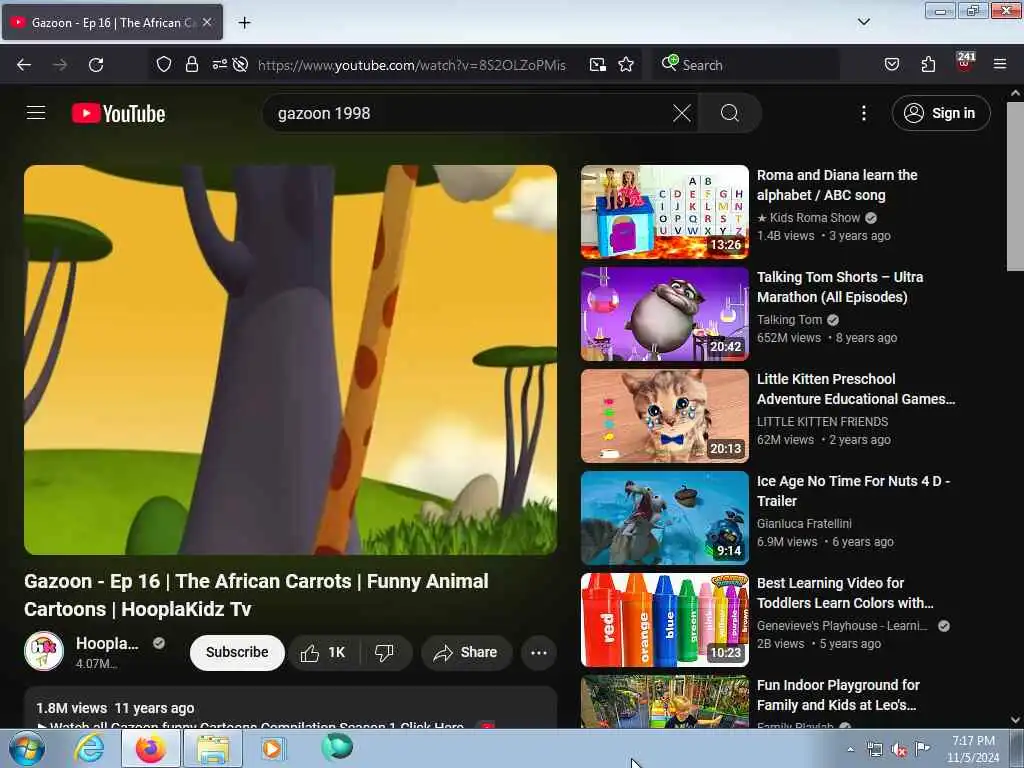Open Windows Media Player taskbar icon
Screen dimensions: 1024x768
272,748
